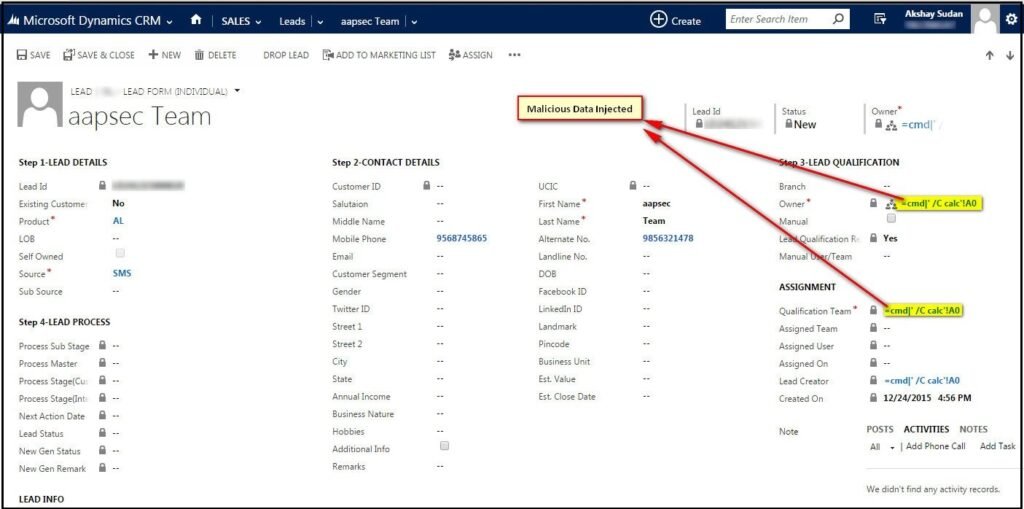The height and width of the screenshot is (509, 1024).
Task: Click the alternate number 9856321478
Action: click(x=668, y=238)
